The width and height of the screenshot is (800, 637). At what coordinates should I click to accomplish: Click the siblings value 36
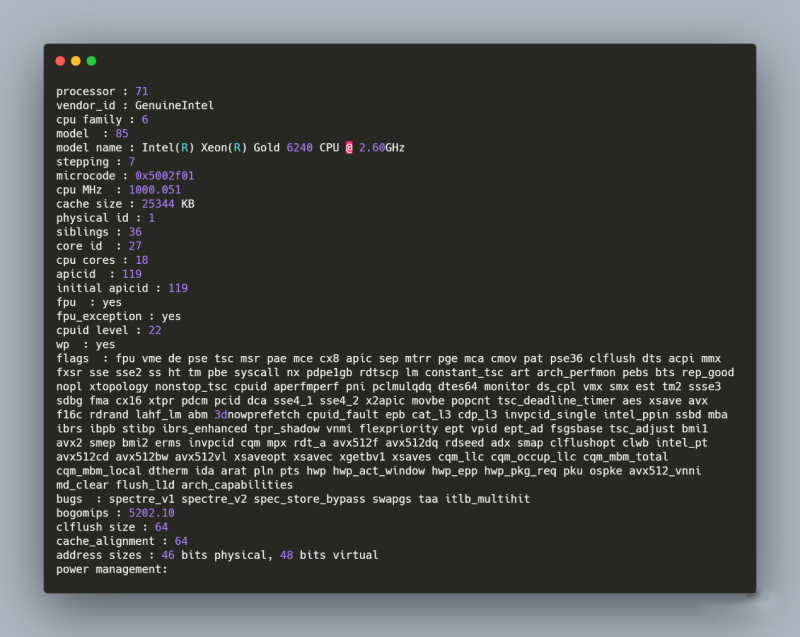coord(135,232)
